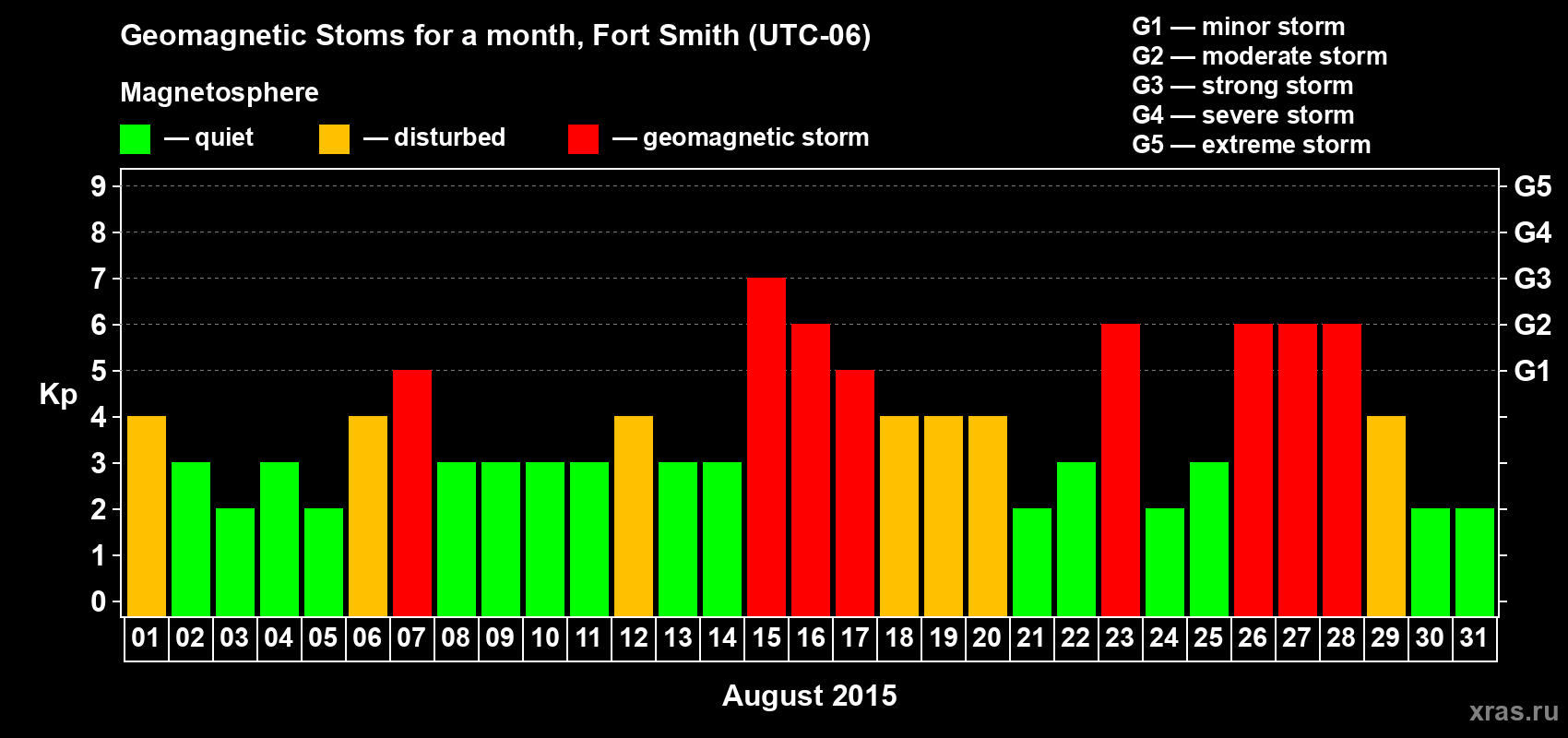The image size is (1568, 738).
Task: Click the 'G3 — strong storm' legend line
Action: [x=1242, y=86]
